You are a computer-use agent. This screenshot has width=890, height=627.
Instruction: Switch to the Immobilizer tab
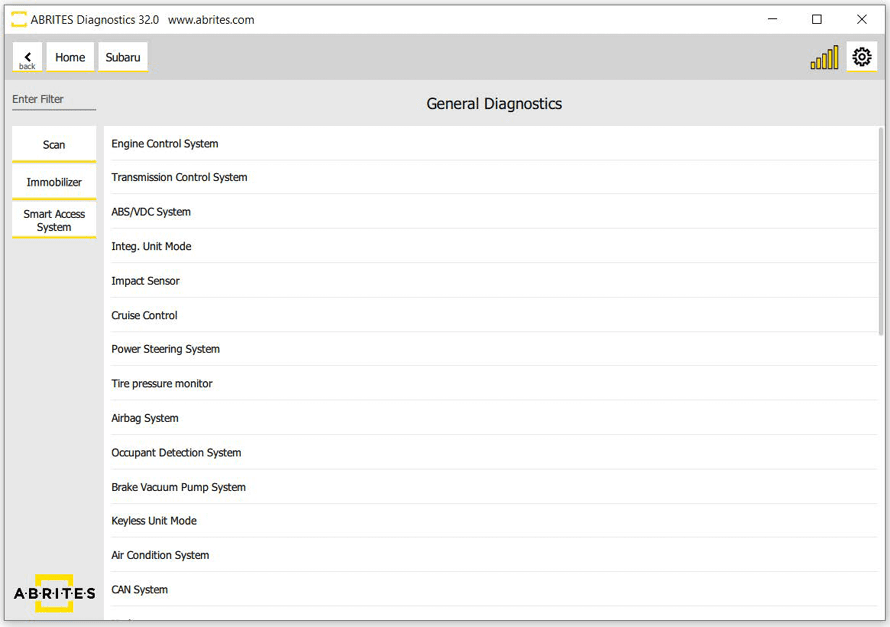54,182
